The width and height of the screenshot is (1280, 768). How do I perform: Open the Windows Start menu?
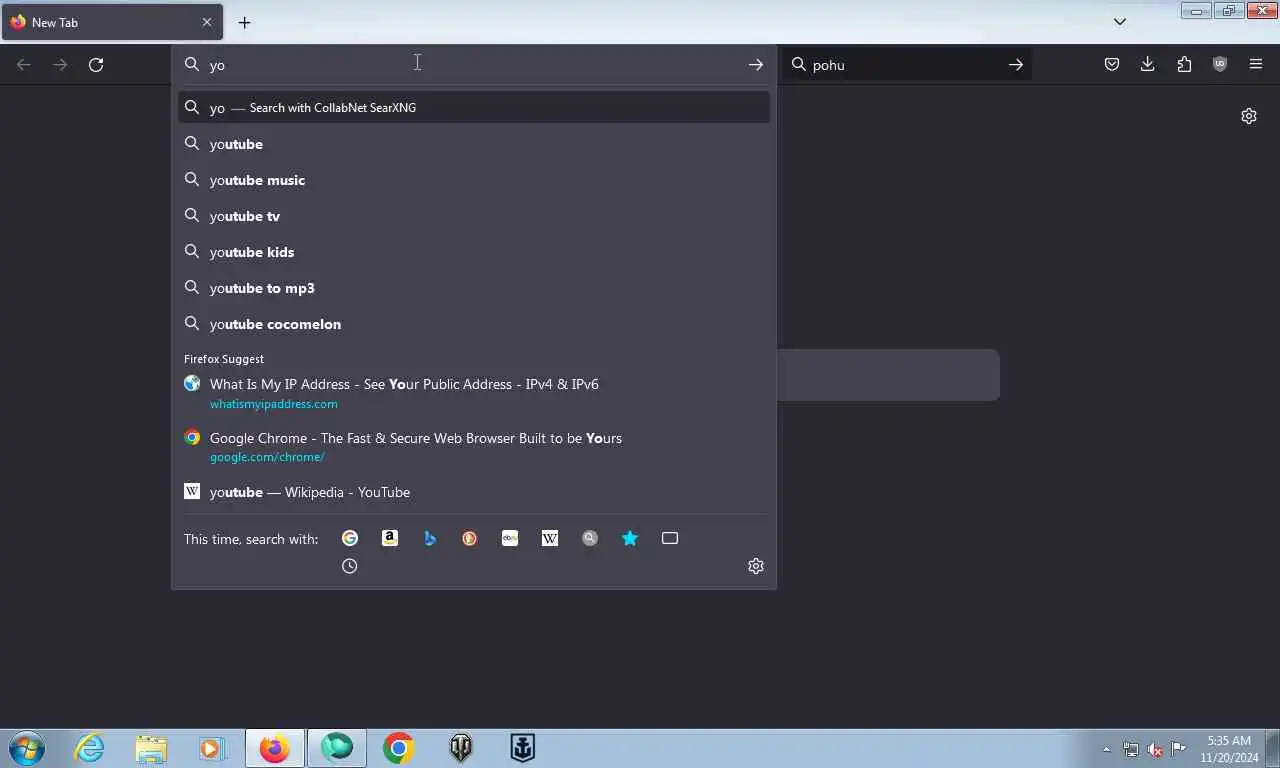25,748
